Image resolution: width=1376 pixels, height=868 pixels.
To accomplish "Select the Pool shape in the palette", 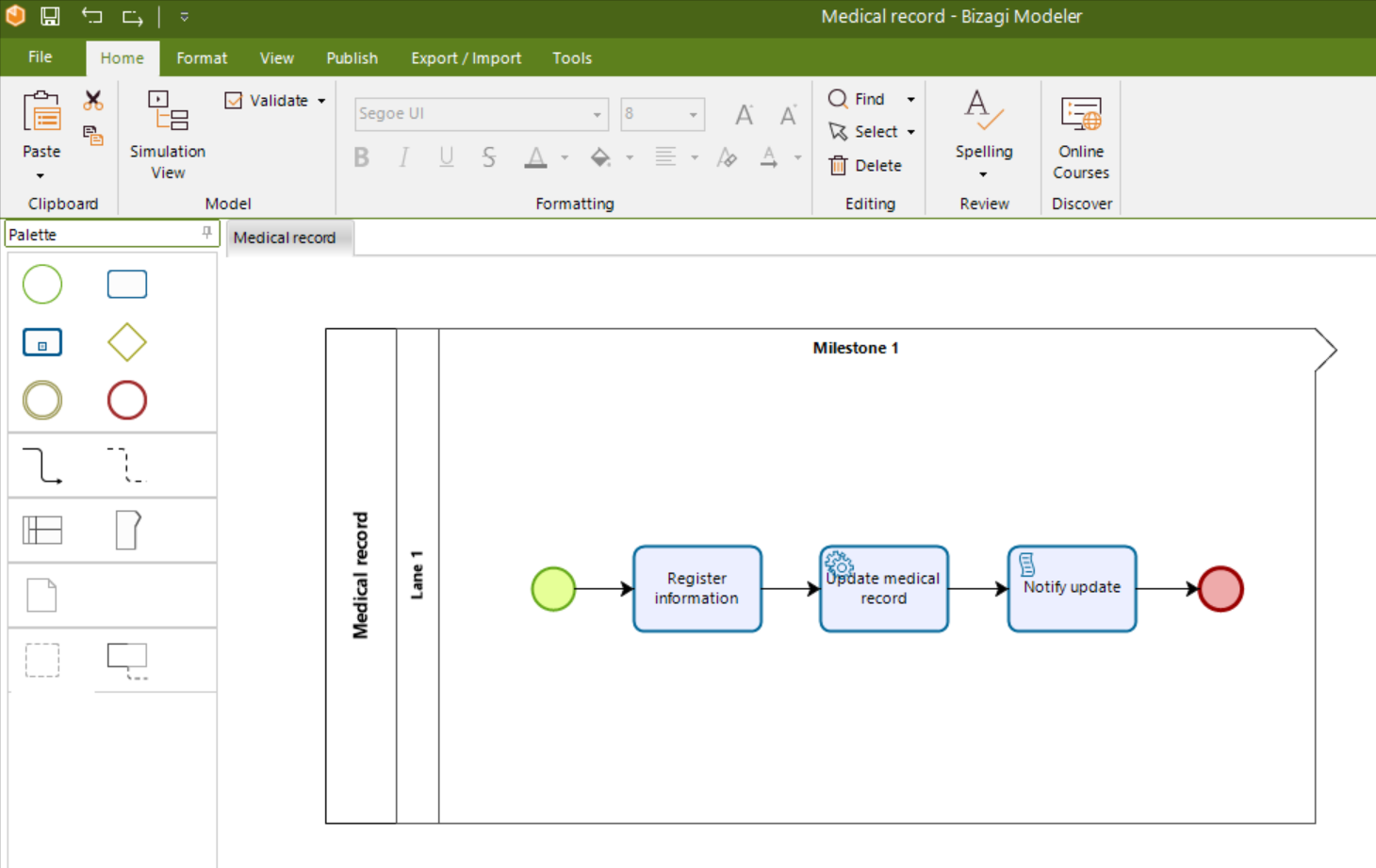I will (42, 531).
